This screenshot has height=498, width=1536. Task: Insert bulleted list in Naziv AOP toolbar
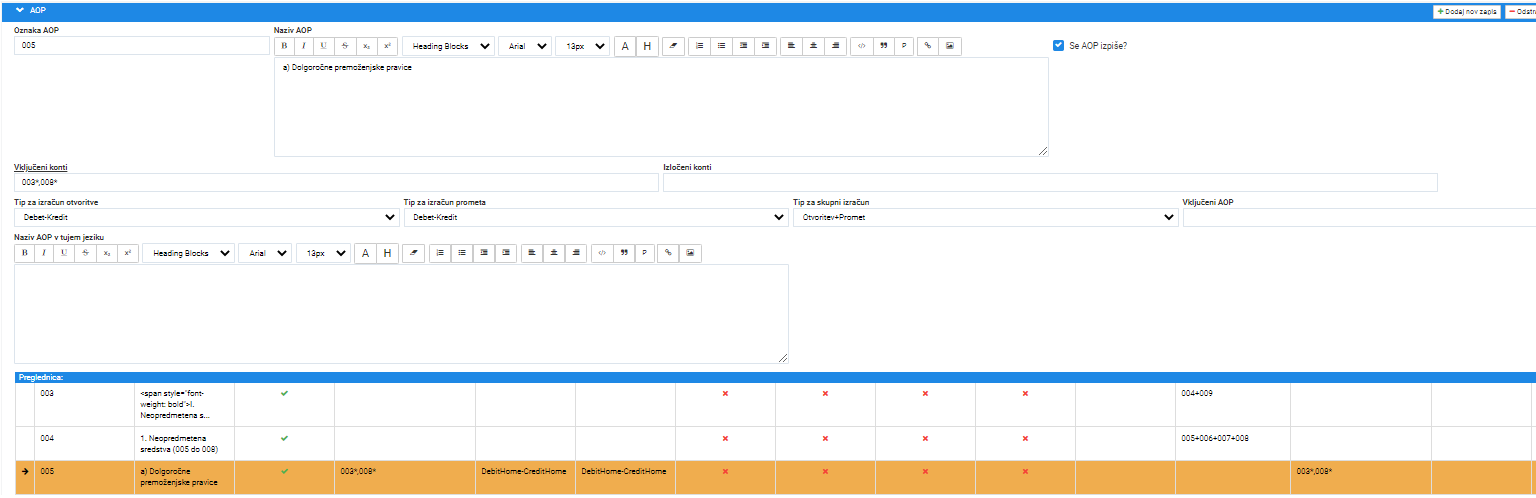(721, 46)
